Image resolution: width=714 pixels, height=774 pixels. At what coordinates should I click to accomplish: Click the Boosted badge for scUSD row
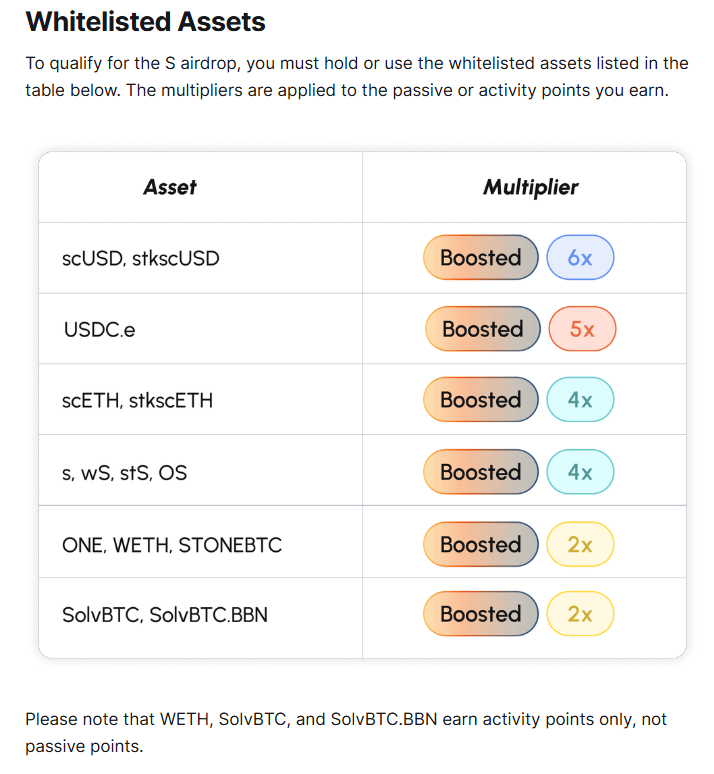click(x=481, y=258)
